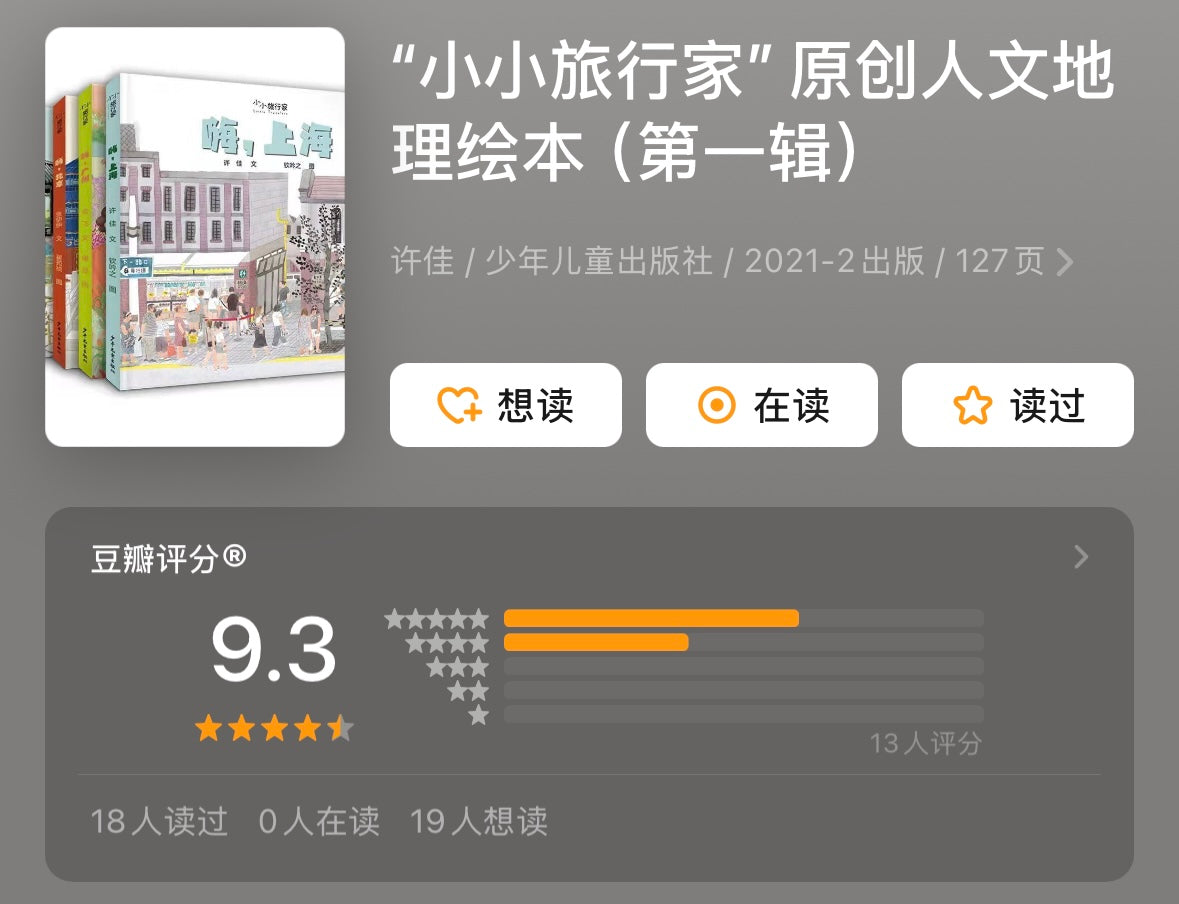Screen dimensions: 1179x904
Task: Mark the book as 在读
Action: pos(762,405)
